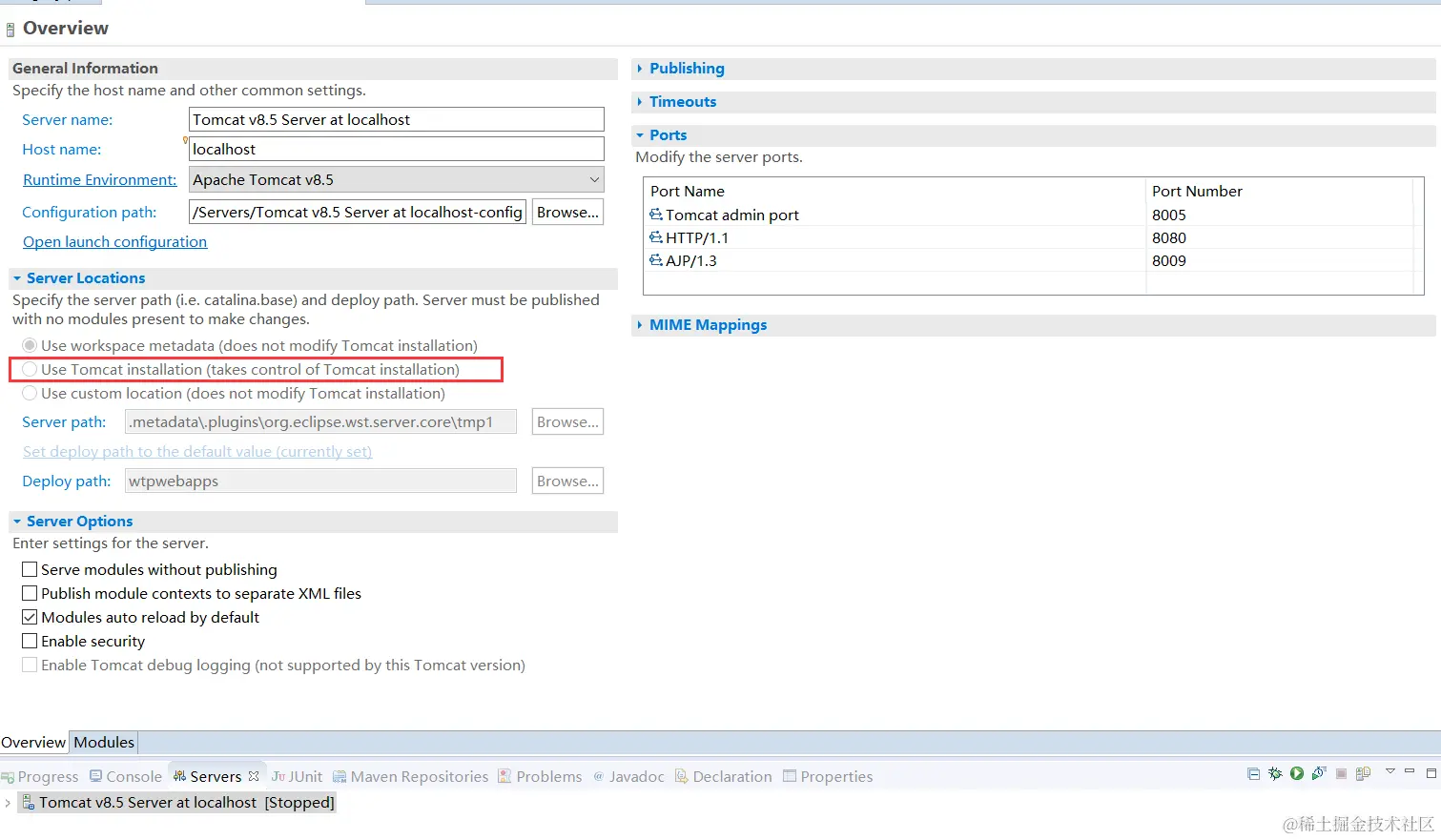Open the Properties view tab
The height and width of the screenshot is (840, 1441).
828,776
